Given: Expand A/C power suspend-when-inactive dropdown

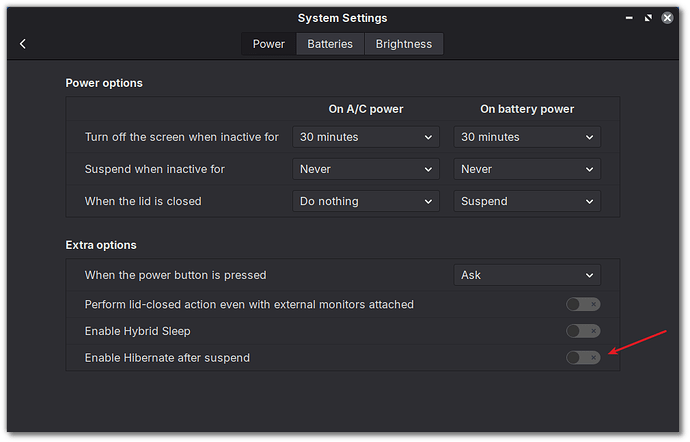Looking at the screenshot, I should point(366,169).
